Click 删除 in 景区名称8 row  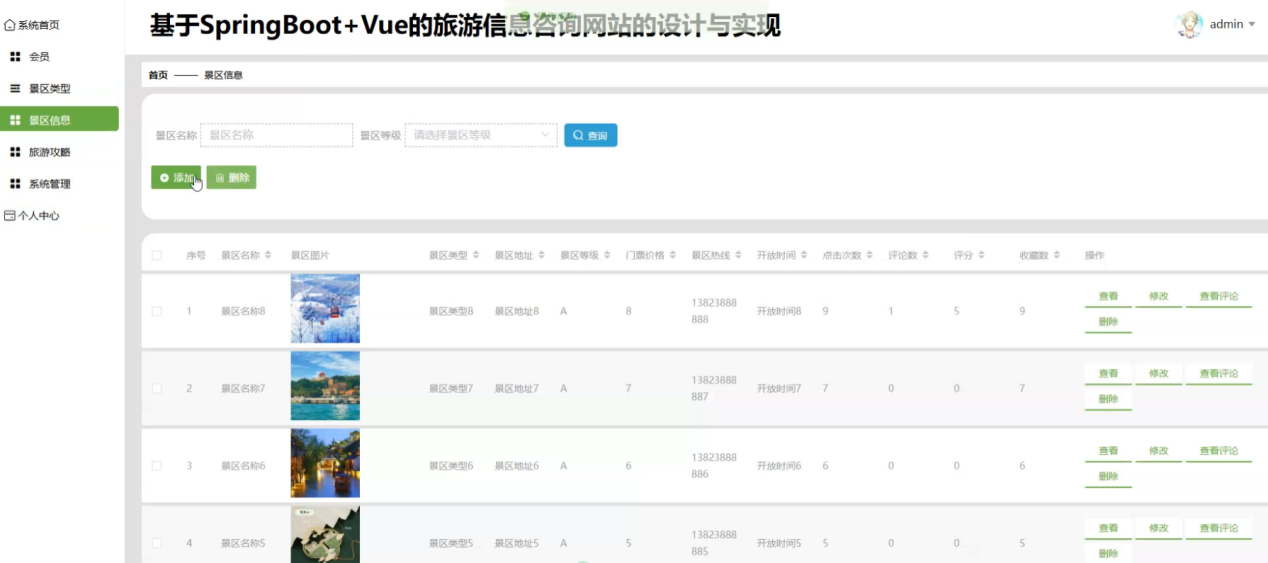coord(1108,323)
